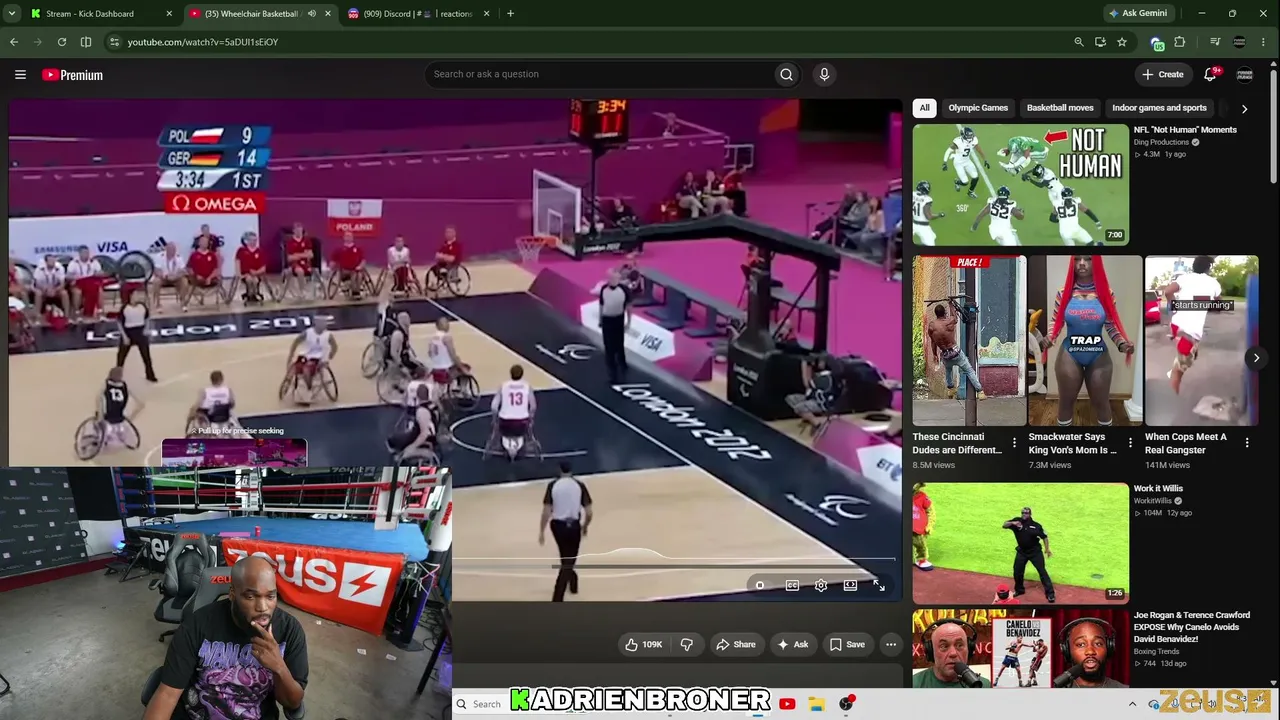
Task: Open the YouTube account avatar menu
Action: (1245, 74)
